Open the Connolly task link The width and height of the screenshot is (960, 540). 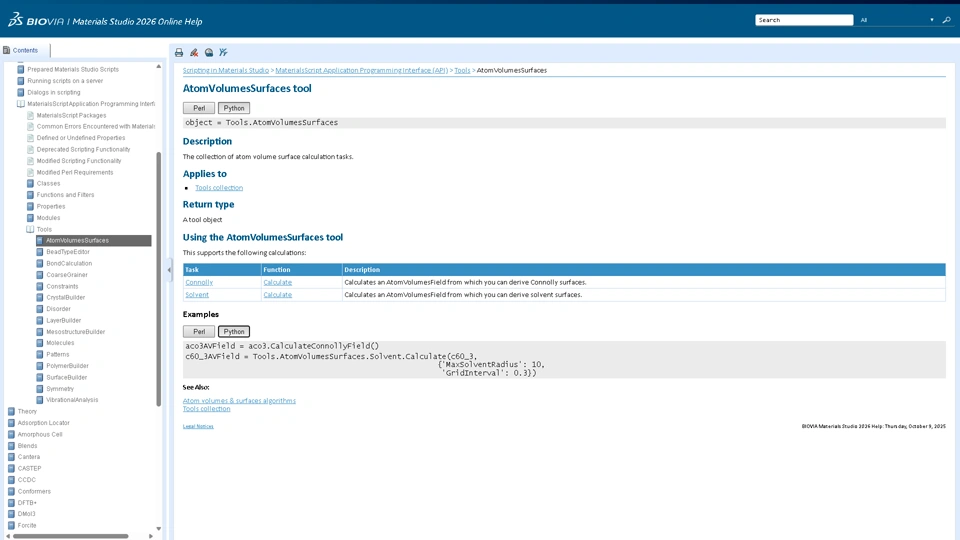pyautogui.click(x=199, y=282)
